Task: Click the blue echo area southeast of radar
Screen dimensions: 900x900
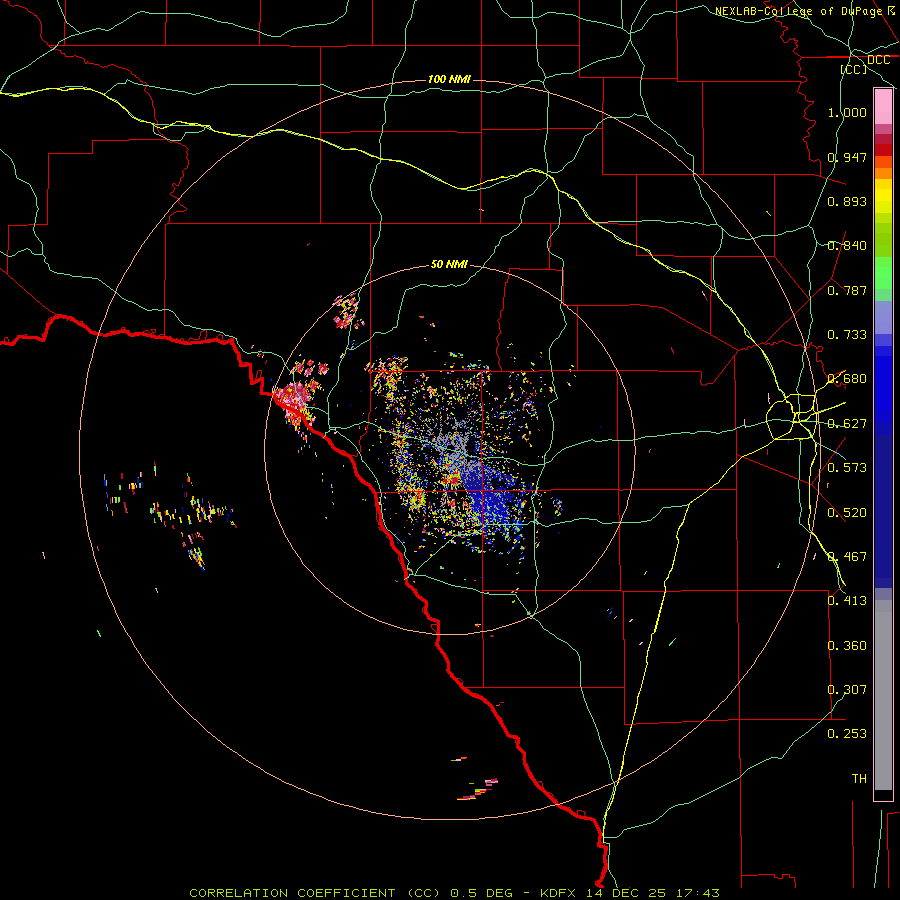Action: tap(492, 498)
